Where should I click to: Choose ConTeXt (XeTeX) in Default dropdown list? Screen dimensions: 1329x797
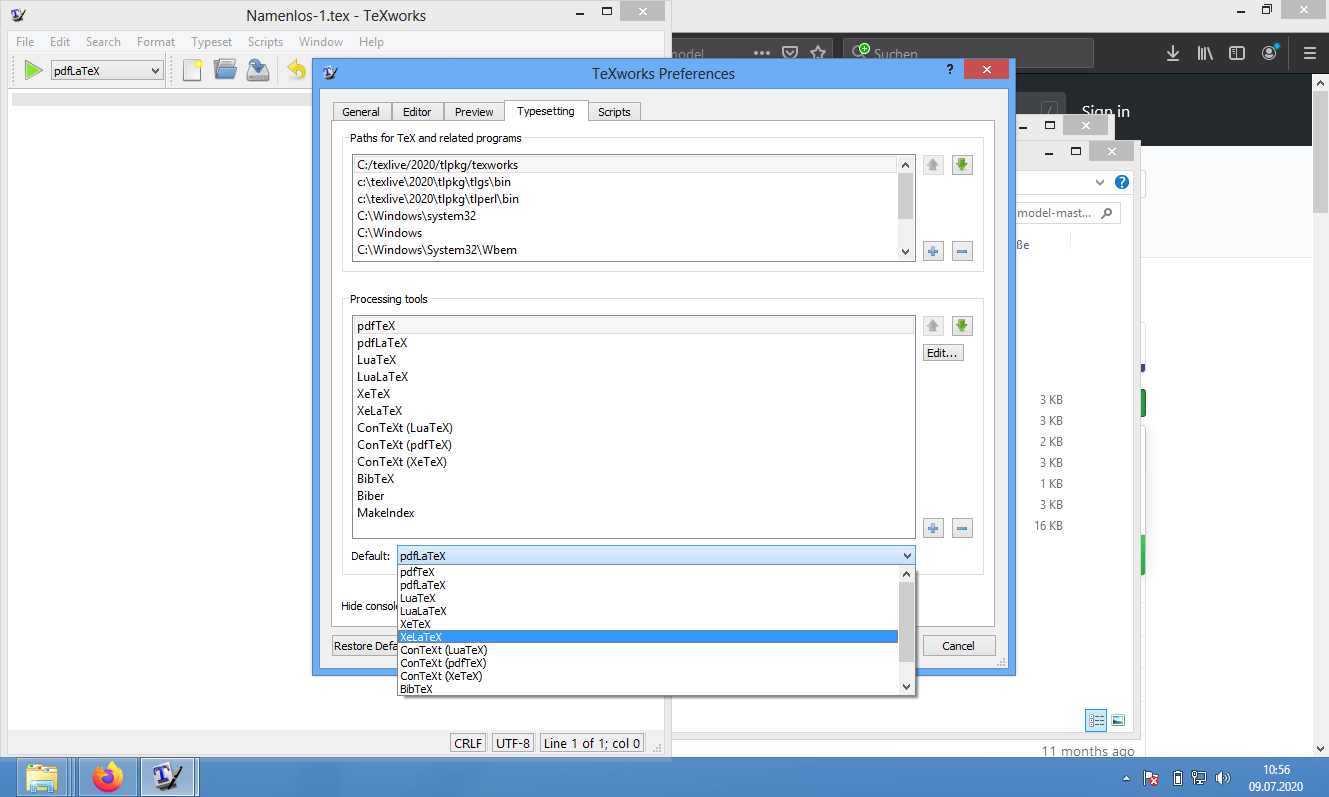click(648, 676)
